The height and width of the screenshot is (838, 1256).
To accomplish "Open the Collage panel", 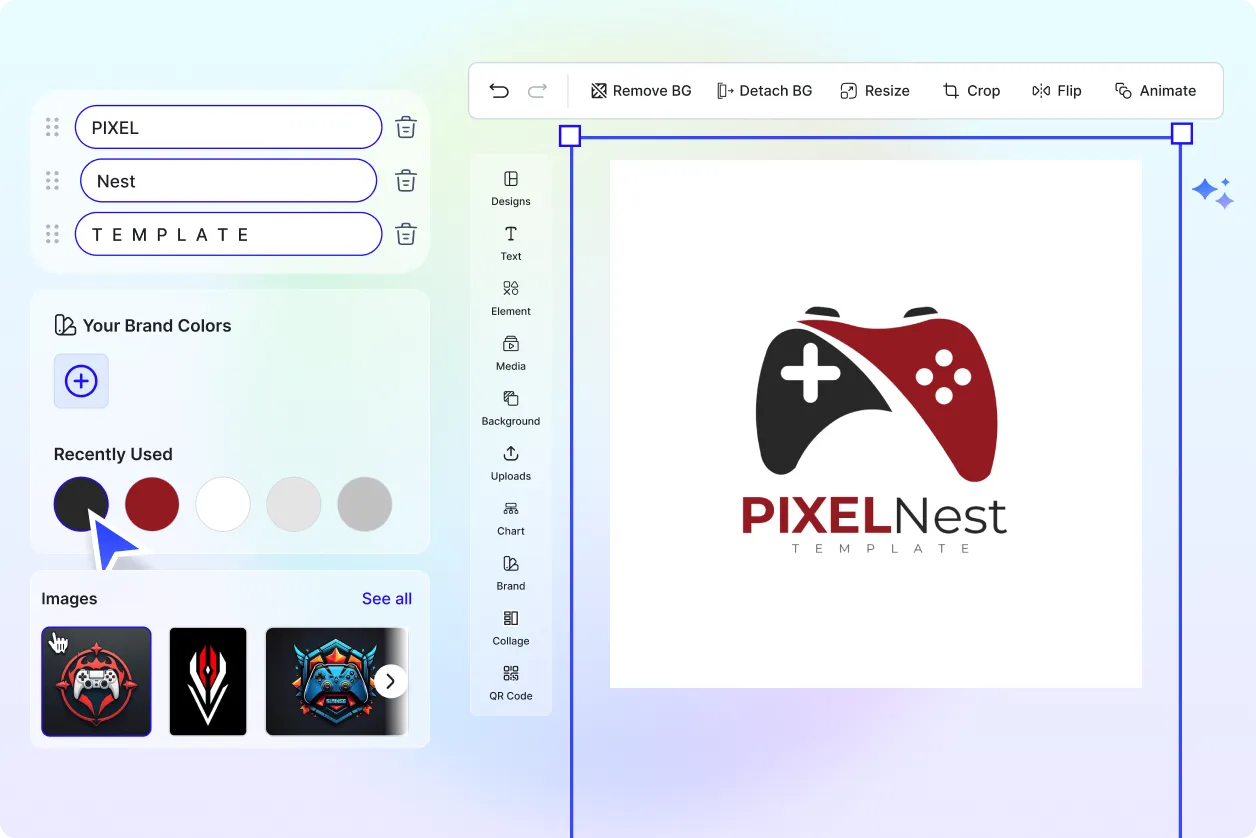I will coord(510,627).
